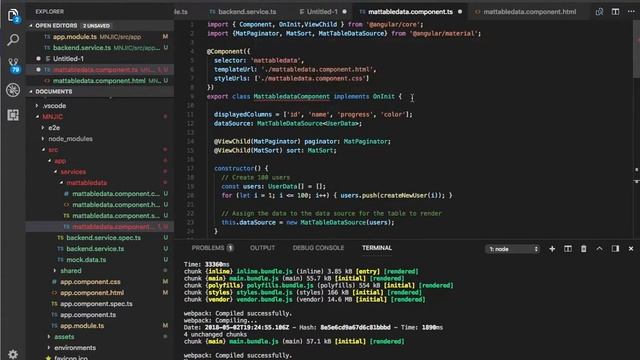
Task: Open the Manage gear at bottom left
Action: coord(13,354)
